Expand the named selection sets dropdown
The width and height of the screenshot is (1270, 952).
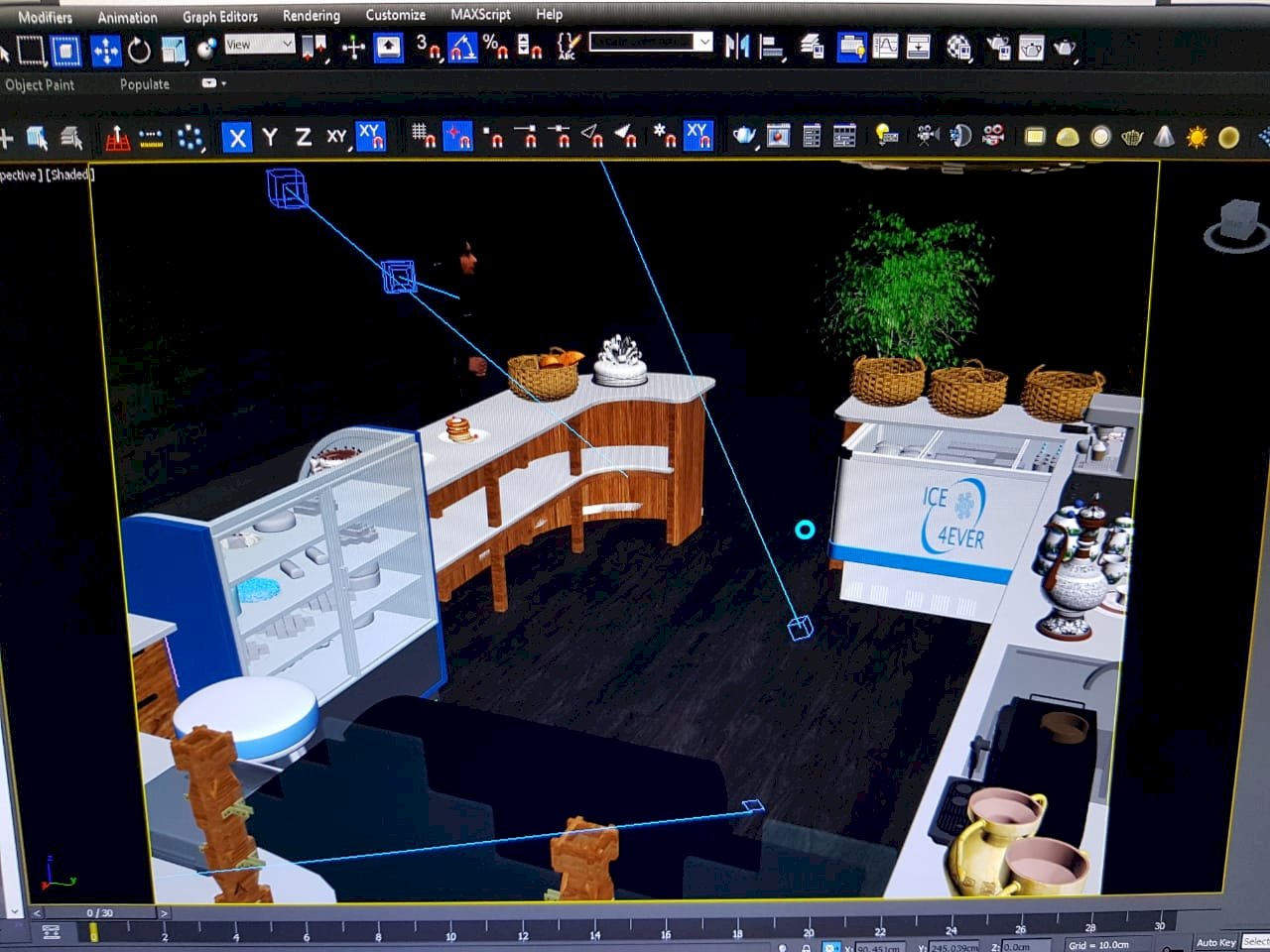pos(703,42)
